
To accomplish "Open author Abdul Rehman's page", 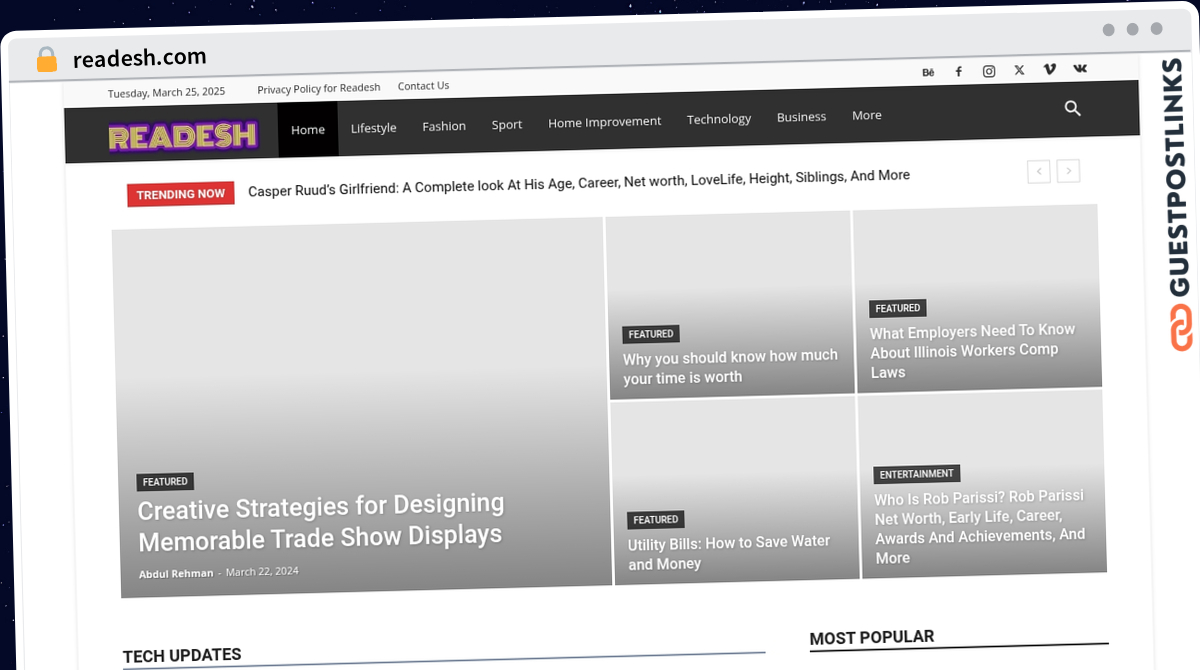I will coord(176,573).
